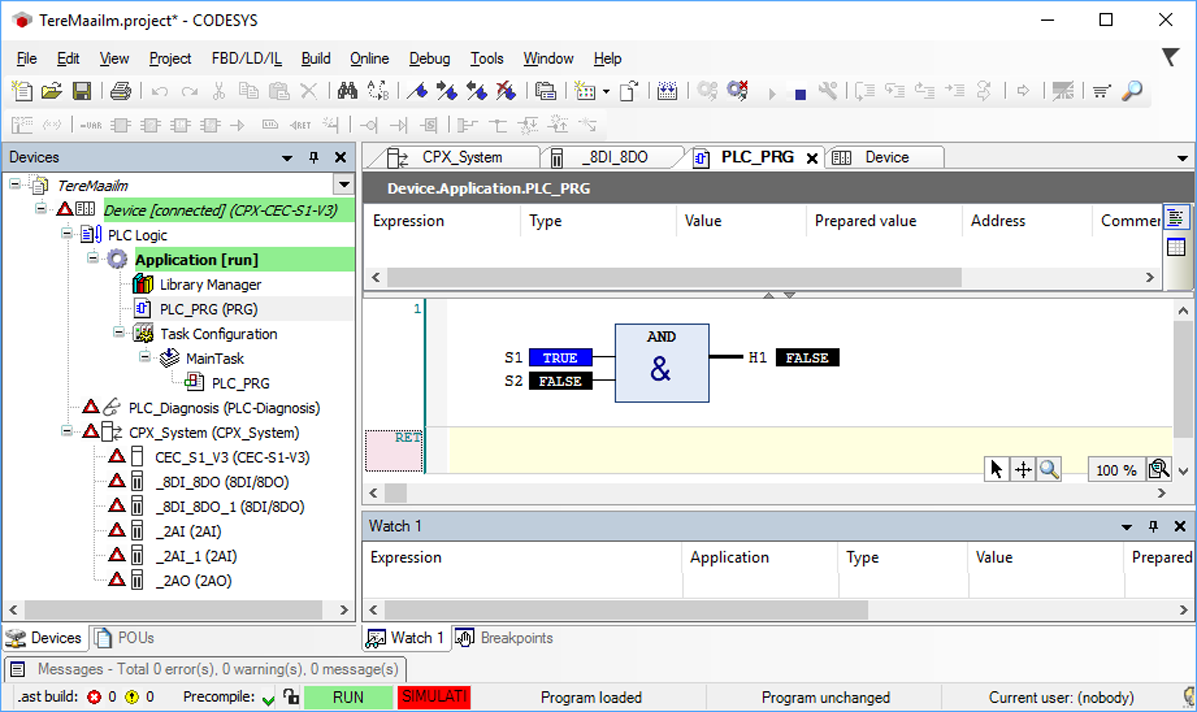The width and height of the screenshot is (1197, 712).
Task: Click the Print toolbar icon
Action: (x=120, y=92)
